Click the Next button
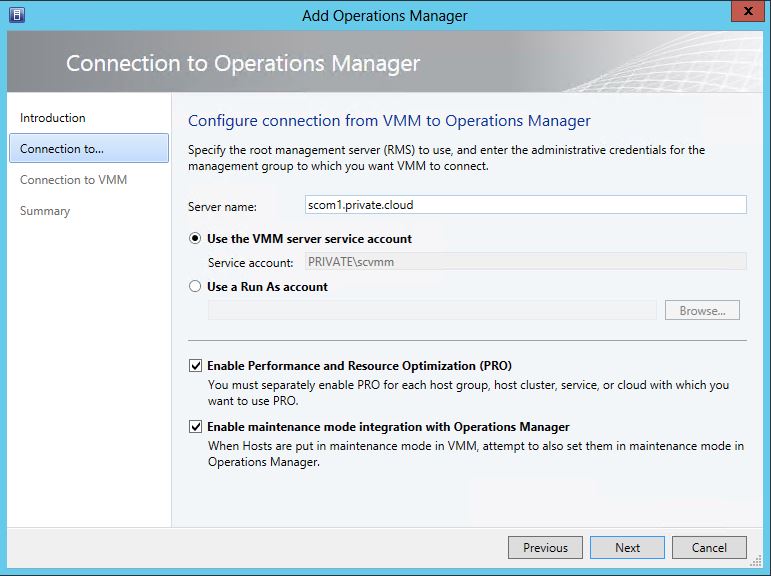The image size is (771, 576). pos(627,547)
